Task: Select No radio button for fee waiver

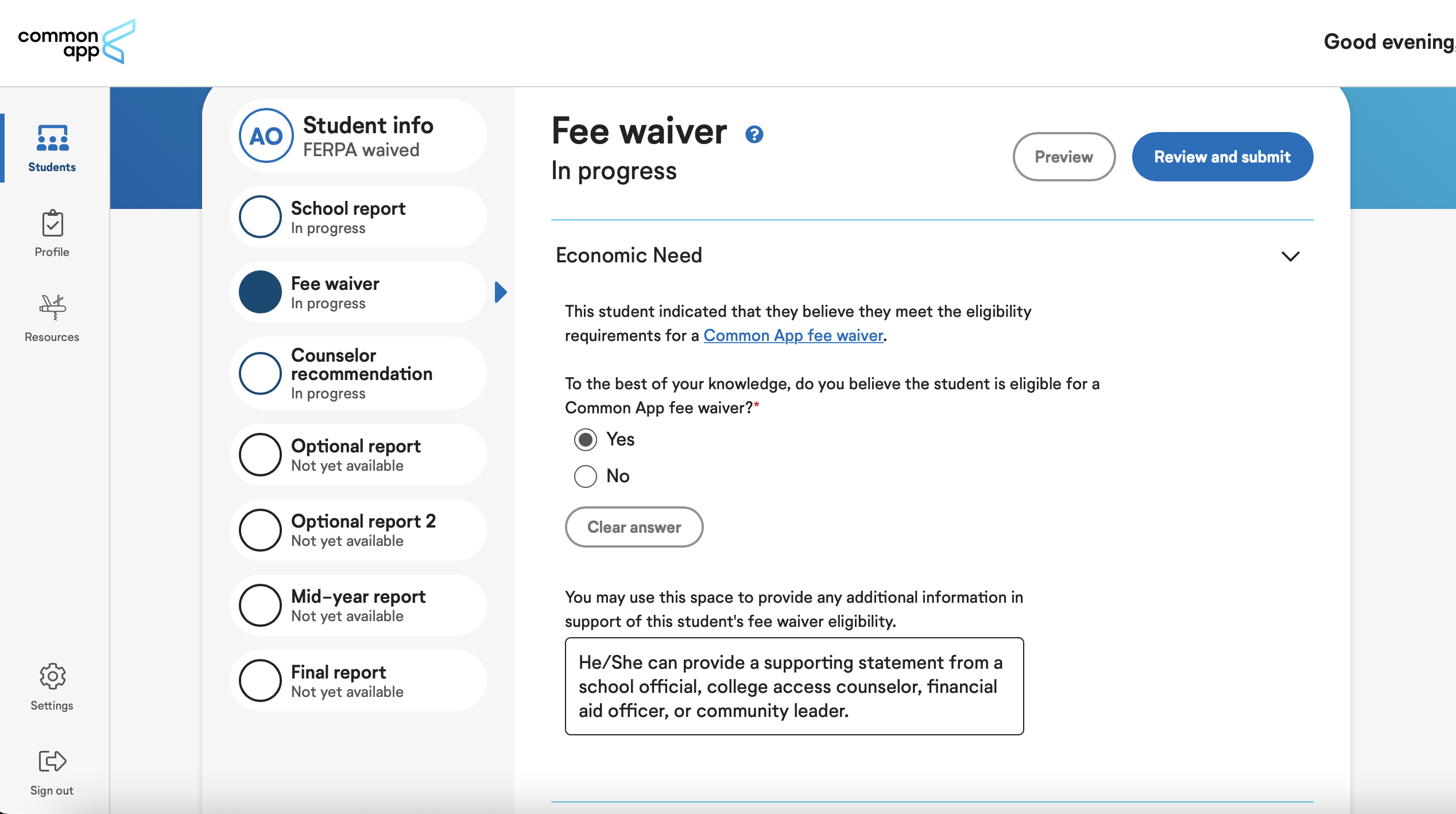Action: (x=583, y=476)
